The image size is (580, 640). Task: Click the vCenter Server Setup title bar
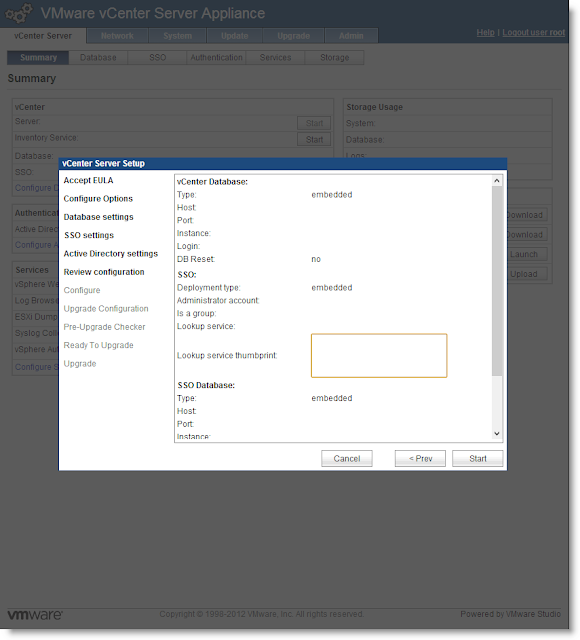tap(283, 164)
